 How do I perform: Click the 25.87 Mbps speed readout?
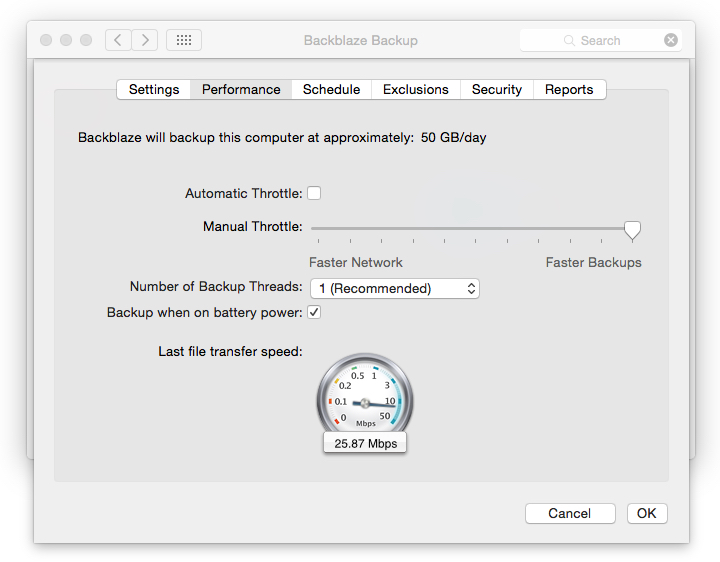[x=366, y=444]
